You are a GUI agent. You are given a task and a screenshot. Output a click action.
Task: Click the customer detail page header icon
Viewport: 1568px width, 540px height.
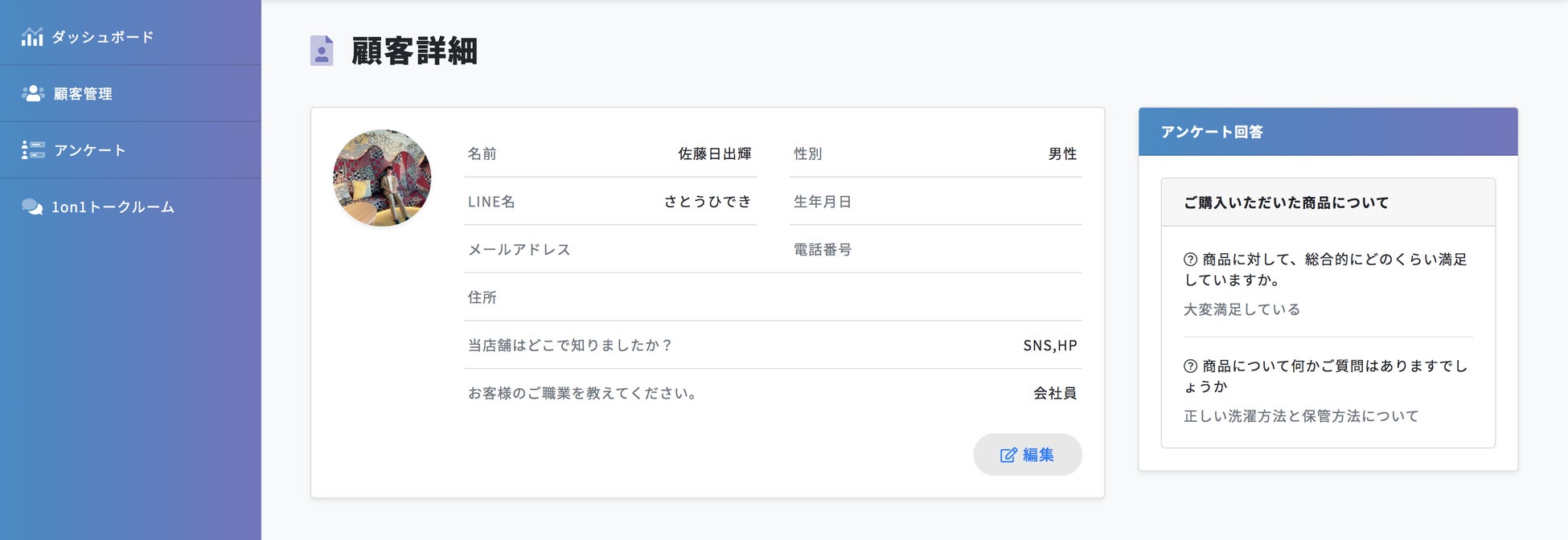pos(322,51)
